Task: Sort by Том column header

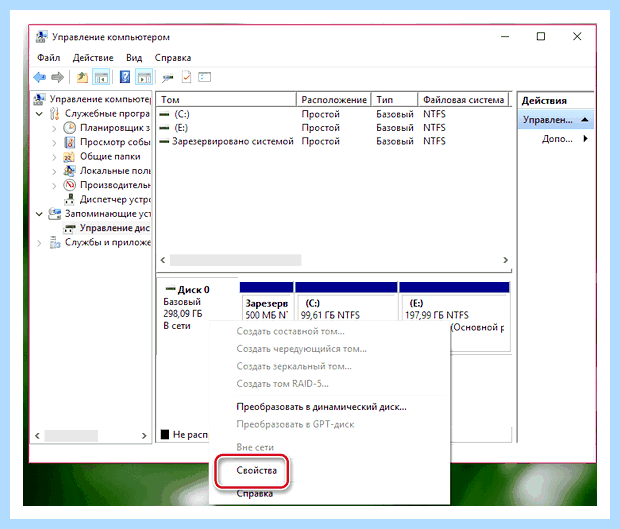Action: tap(226, 100)
